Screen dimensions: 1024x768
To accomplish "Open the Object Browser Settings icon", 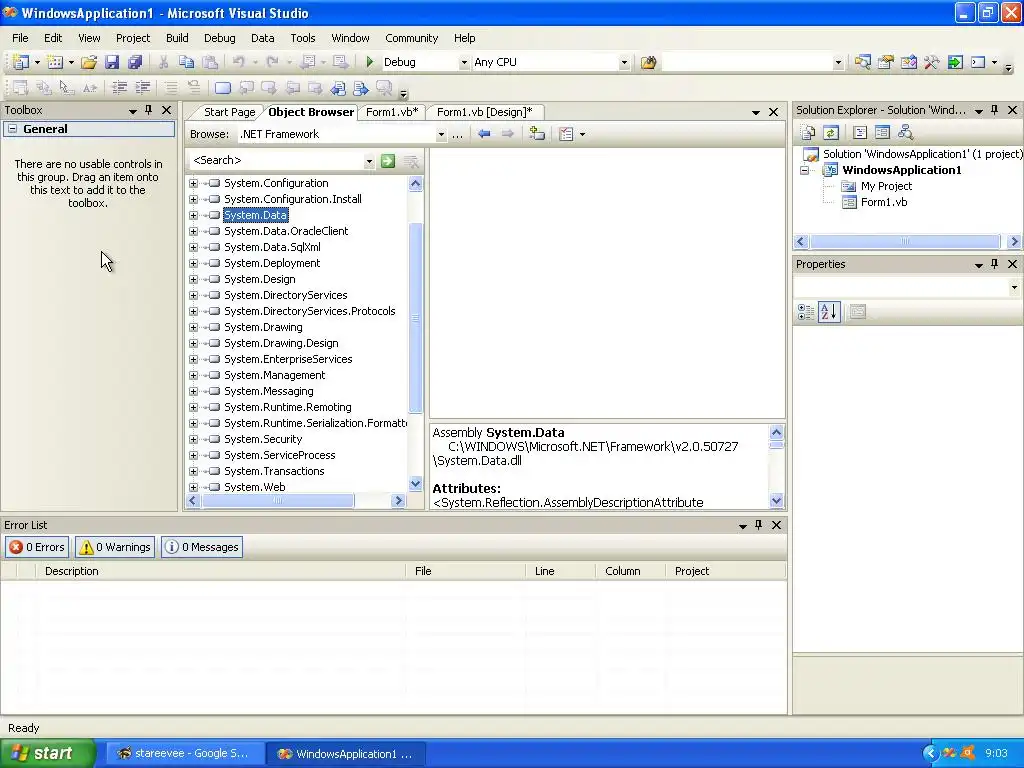I will (x=566, y=134).
